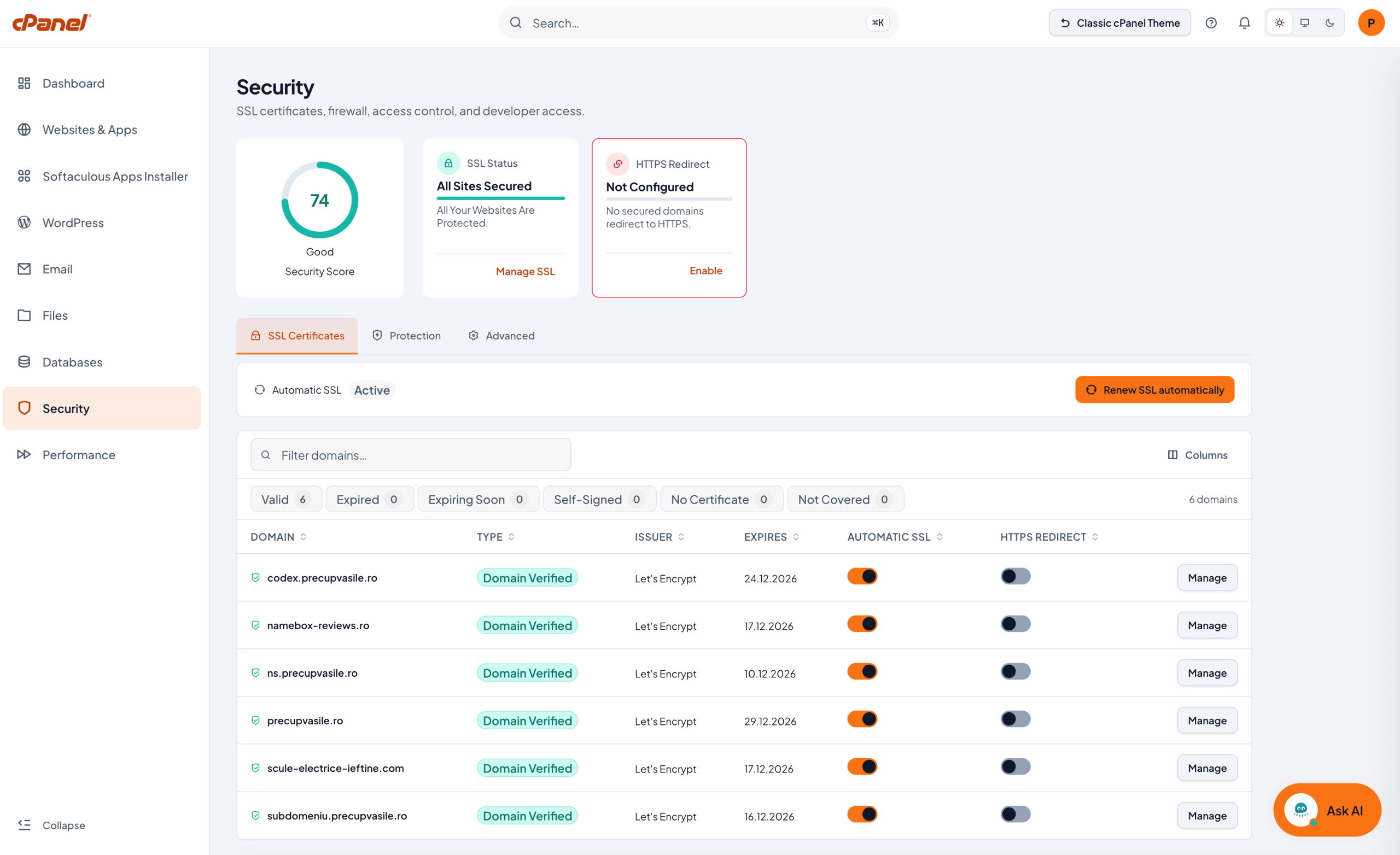Switch to the Advanced tab
The height and width of the screenshot is (855, 1400).
[x=501, y=336]
